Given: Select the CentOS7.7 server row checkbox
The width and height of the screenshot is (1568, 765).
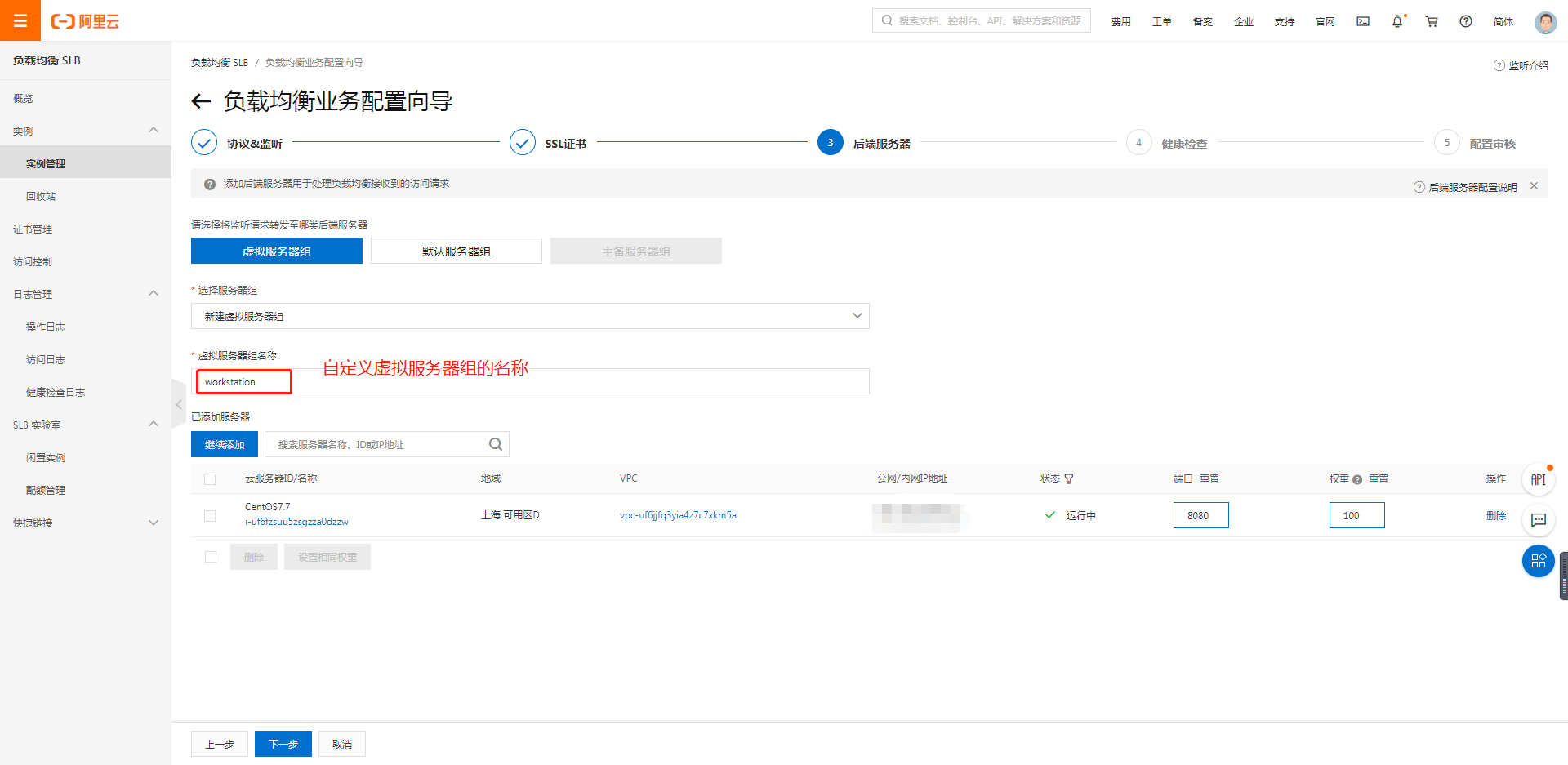Looking at the screenshot, I should click(210, 516).
